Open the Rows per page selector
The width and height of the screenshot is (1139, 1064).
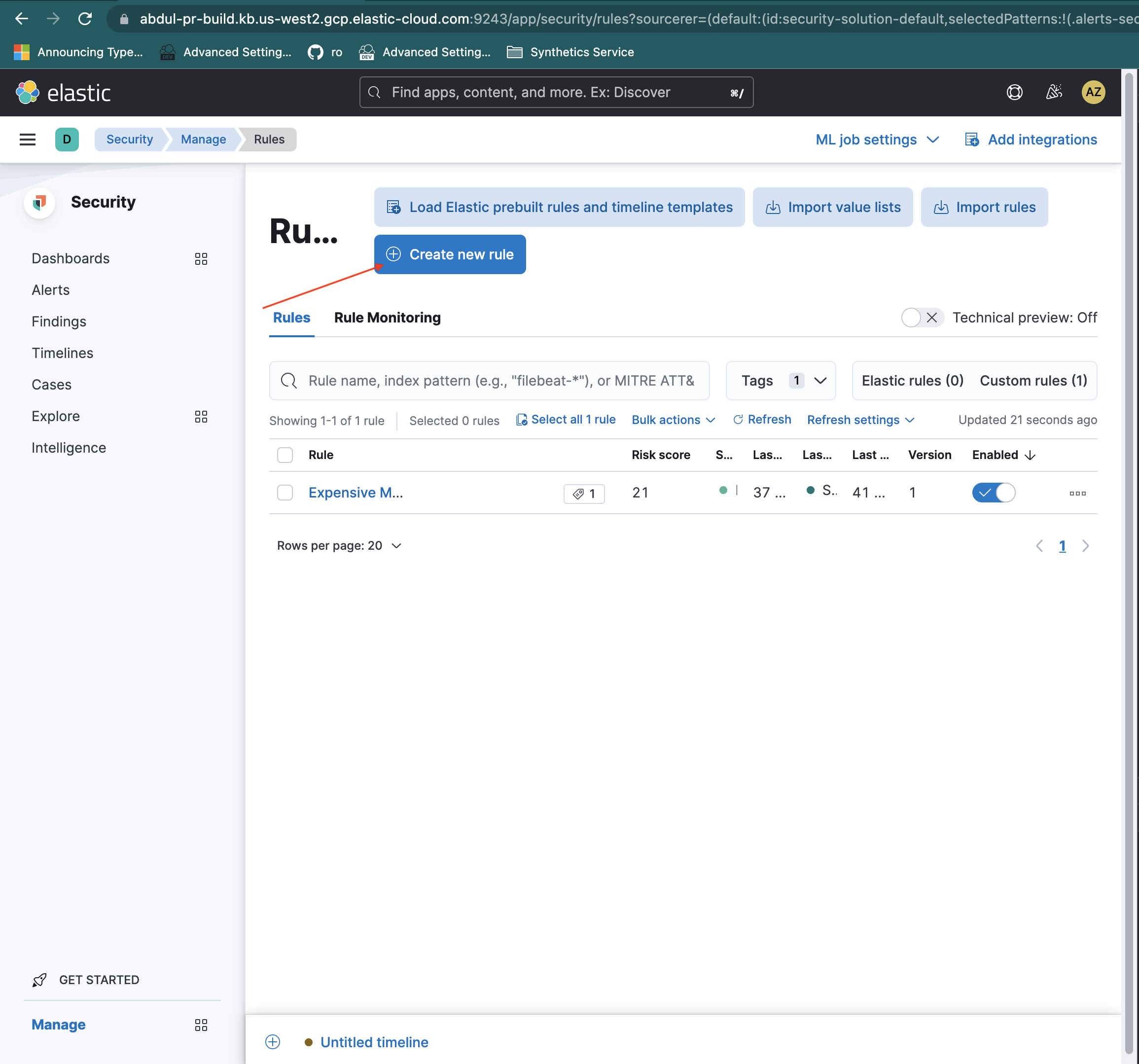[x=339, y=545]
